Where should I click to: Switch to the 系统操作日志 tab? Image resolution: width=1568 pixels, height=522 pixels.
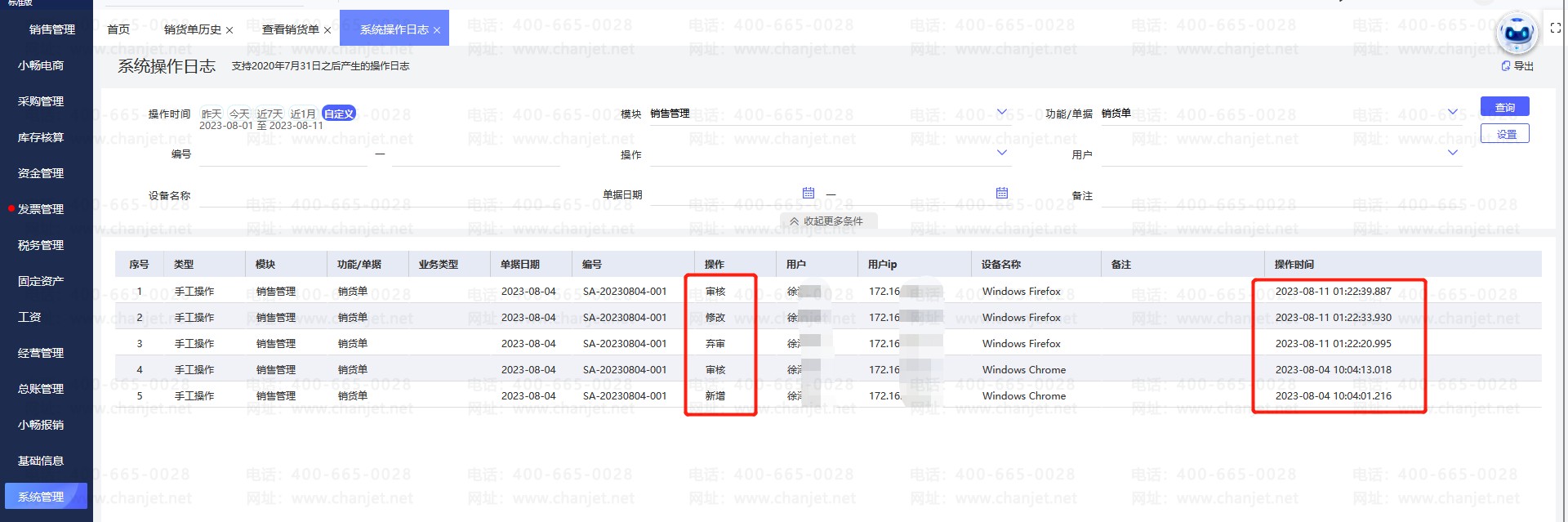[x=394, y=29]
